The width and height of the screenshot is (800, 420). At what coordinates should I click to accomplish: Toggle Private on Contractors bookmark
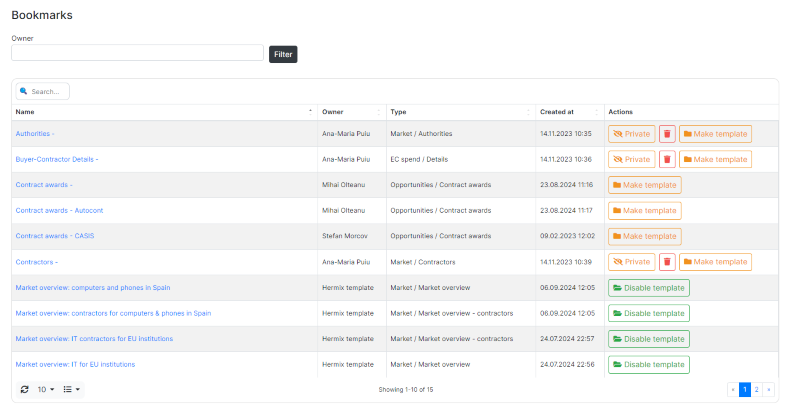[631, 262]
